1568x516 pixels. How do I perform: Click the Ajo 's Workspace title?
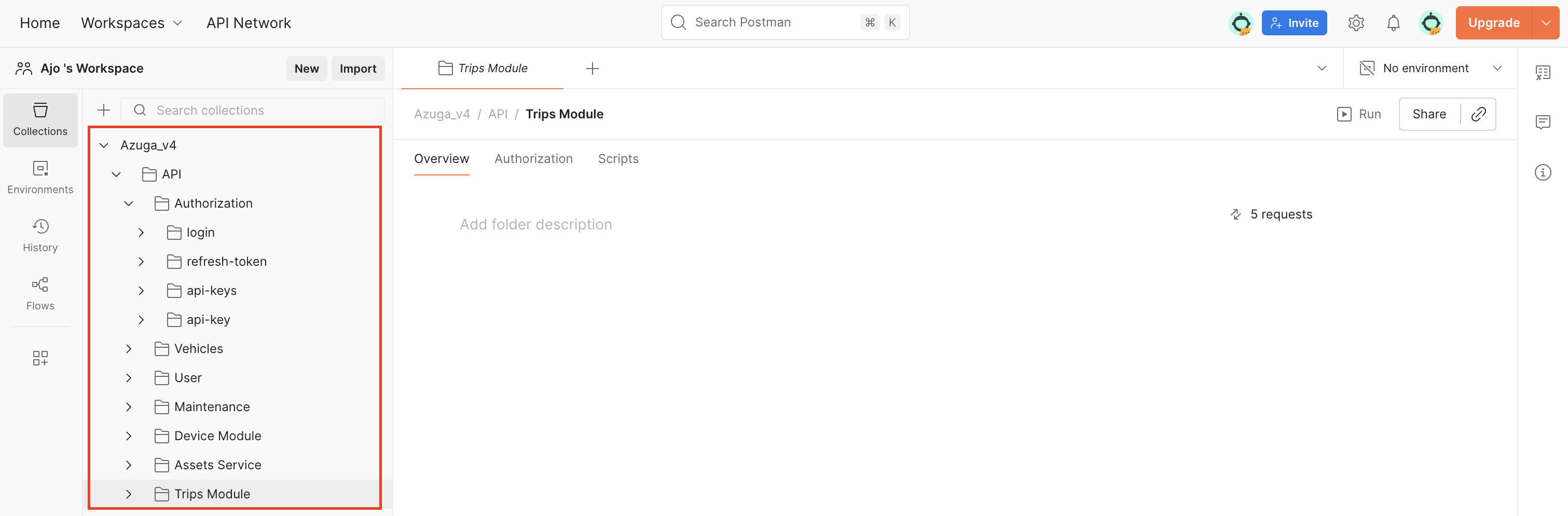92,68
